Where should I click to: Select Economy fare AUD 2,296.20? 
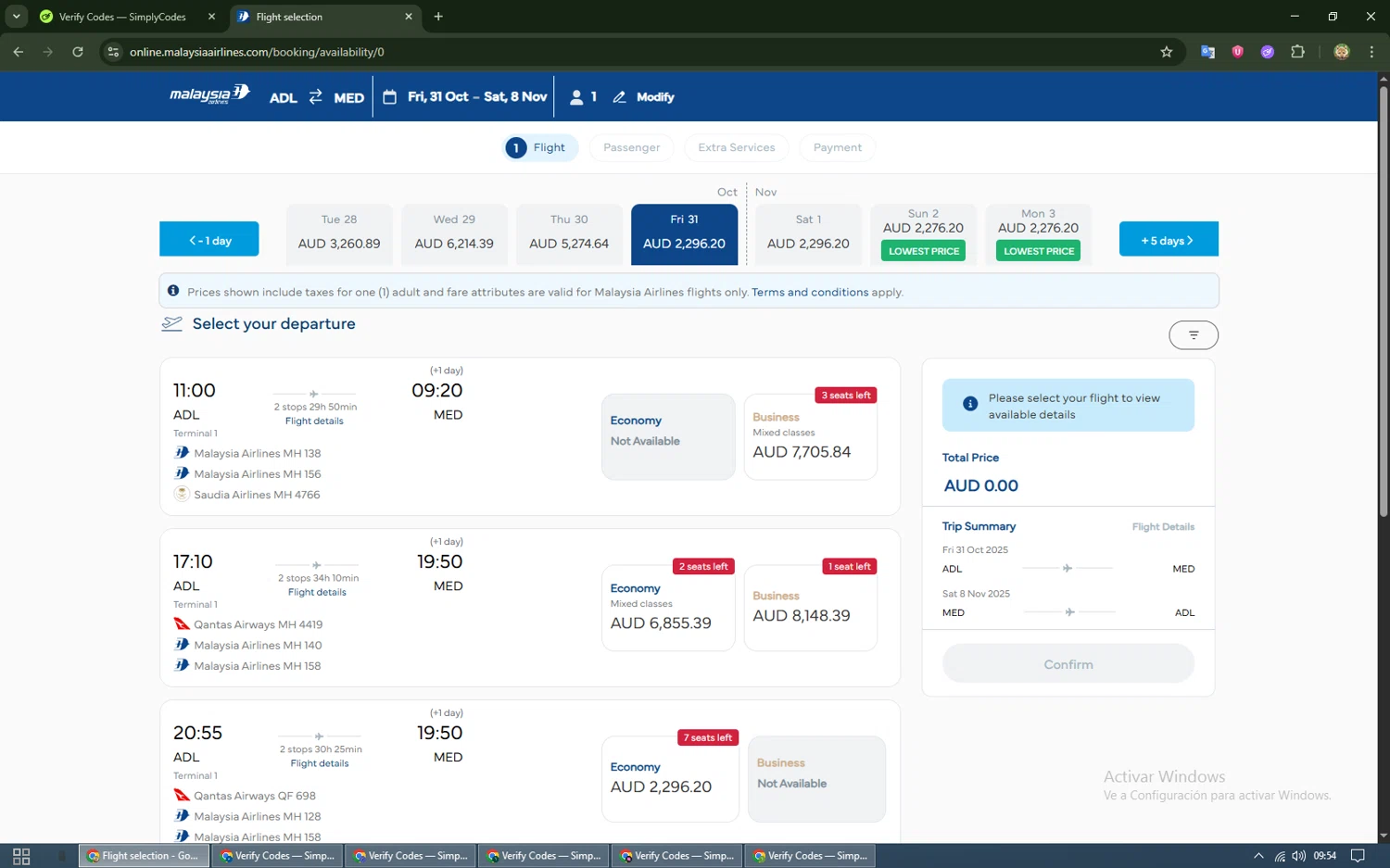pyautogui.click(x=670, y=779)
